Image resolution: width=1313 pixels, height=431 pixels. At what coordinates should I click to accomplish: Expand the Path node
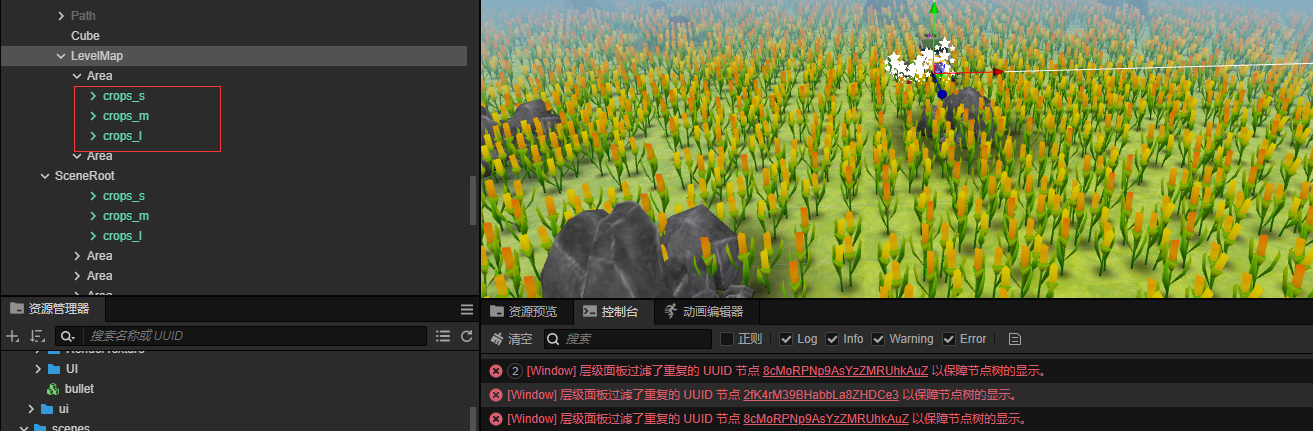60,16
